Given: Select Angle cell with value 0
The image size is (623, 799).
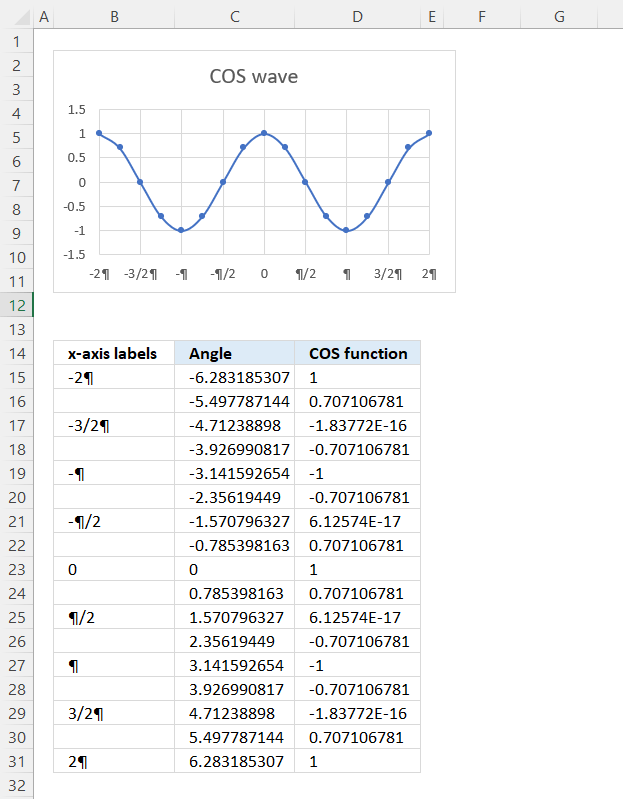Looking at the screenshot, I should coord(234,569).
